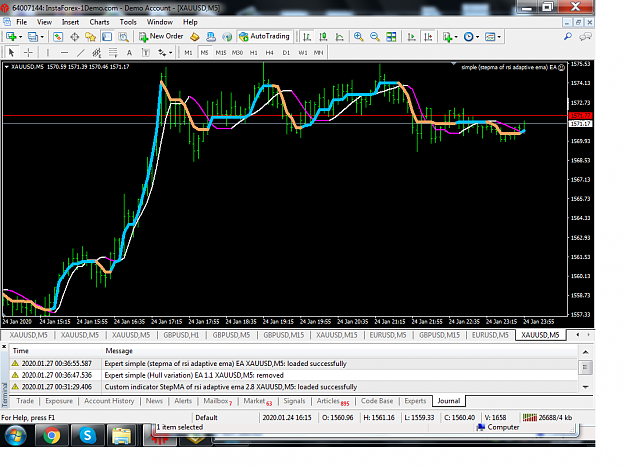Toggle chart Auto Scroll
This screenshot has height=469, width=625.
[412, 37]
